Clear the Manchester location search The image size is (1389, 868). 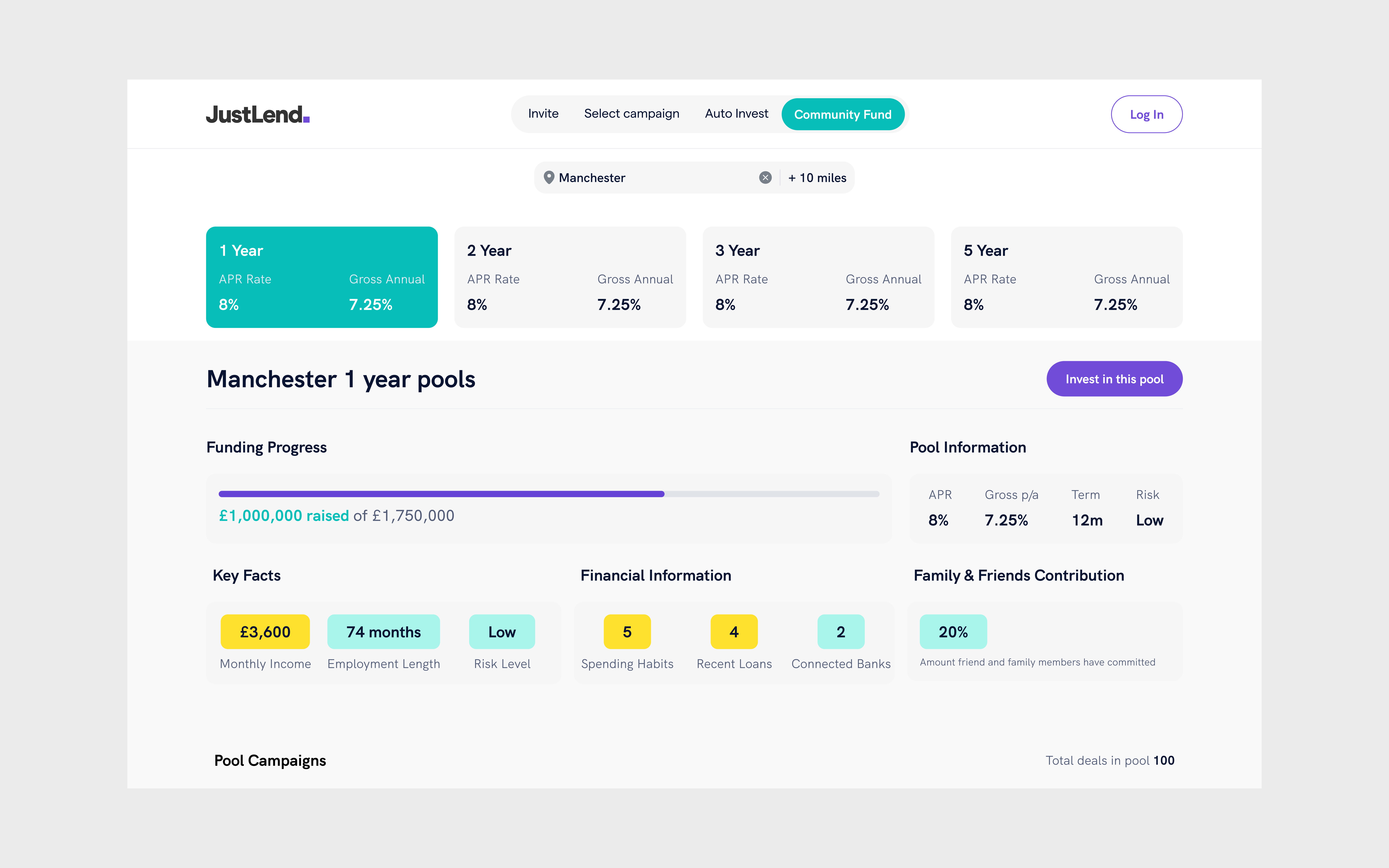click(x=765, y=177)
